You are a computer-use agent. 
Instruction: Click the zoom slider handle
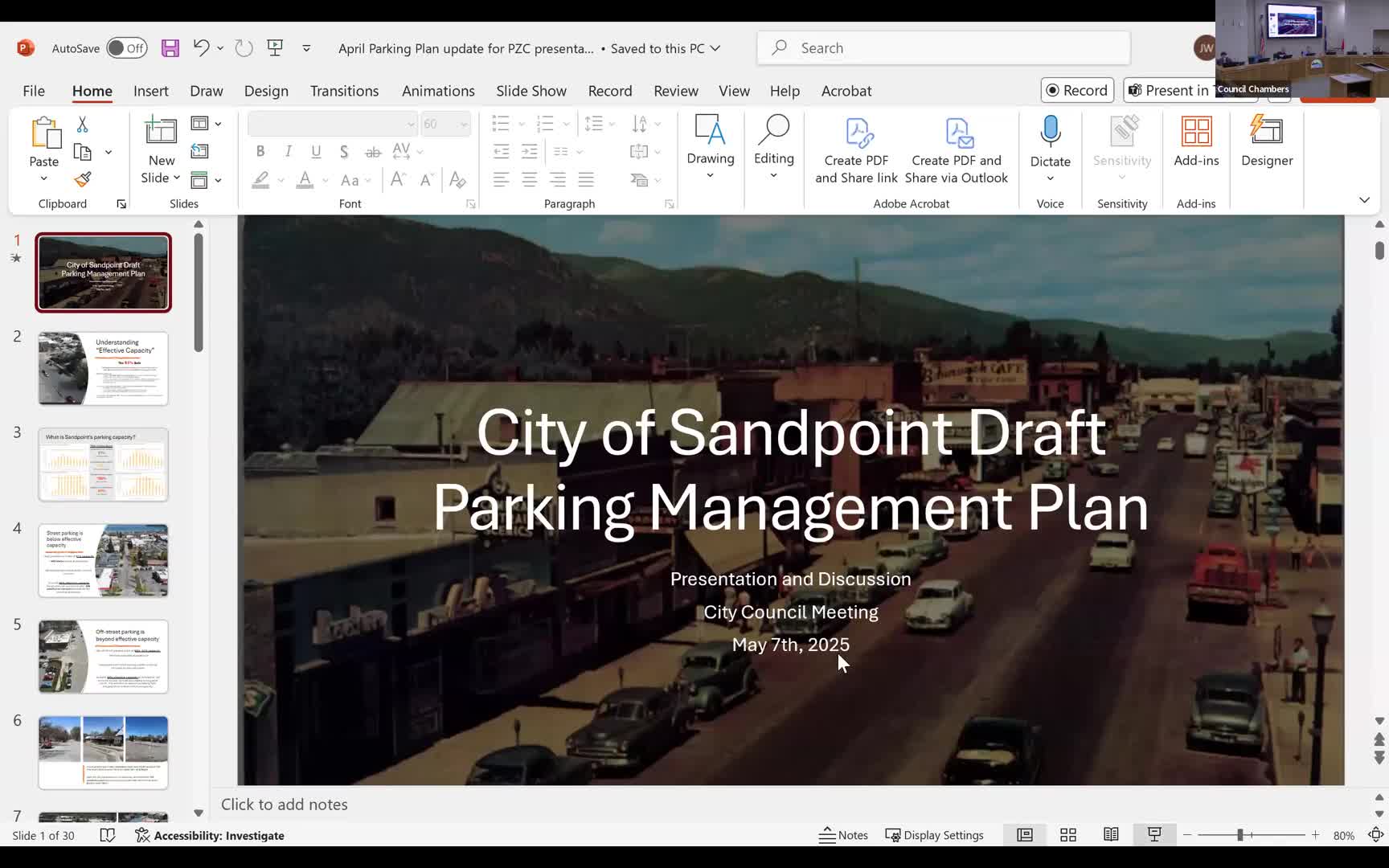1240,835
